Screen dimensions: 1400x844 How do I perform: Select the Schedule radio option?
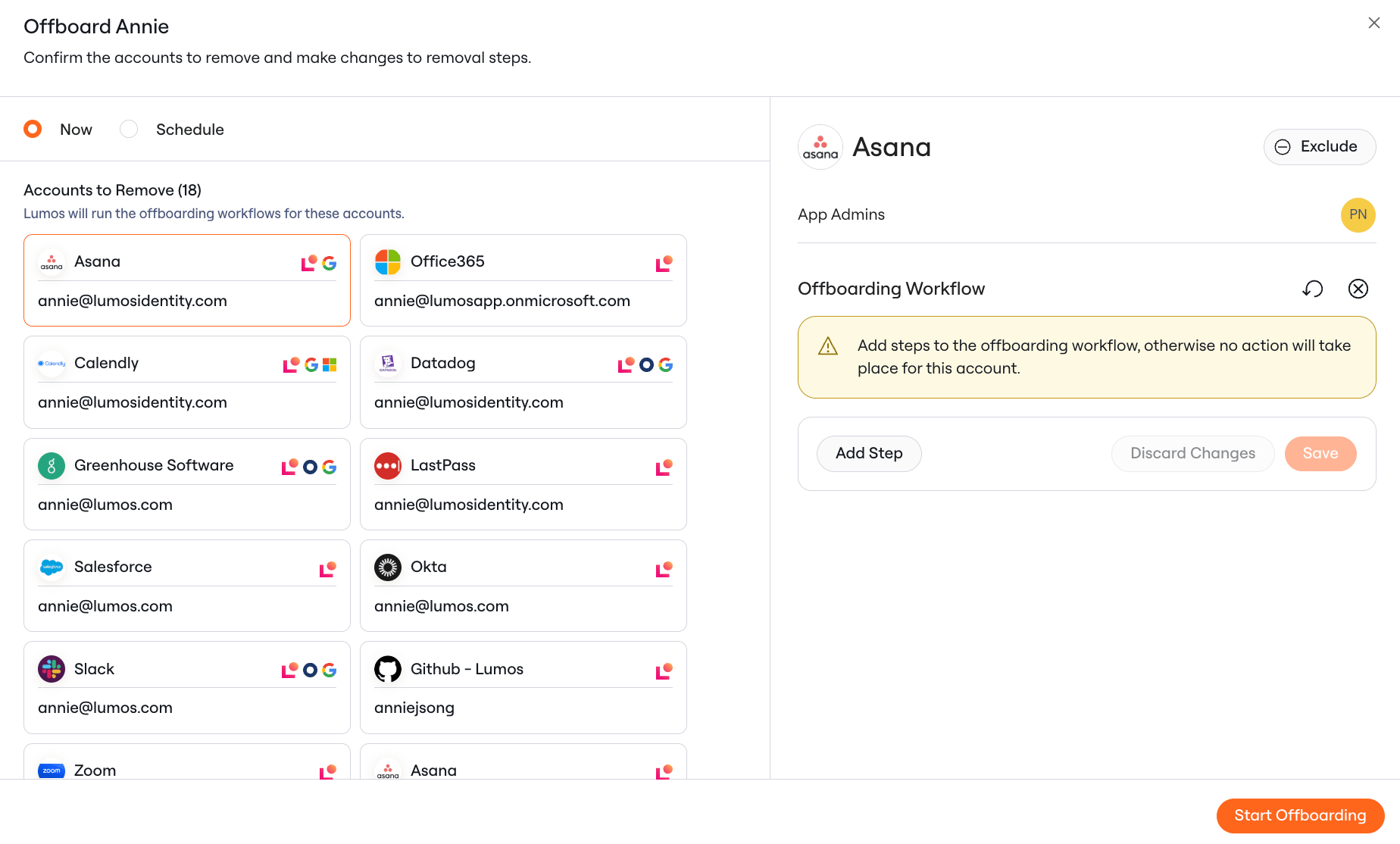(x=129, y=129)
